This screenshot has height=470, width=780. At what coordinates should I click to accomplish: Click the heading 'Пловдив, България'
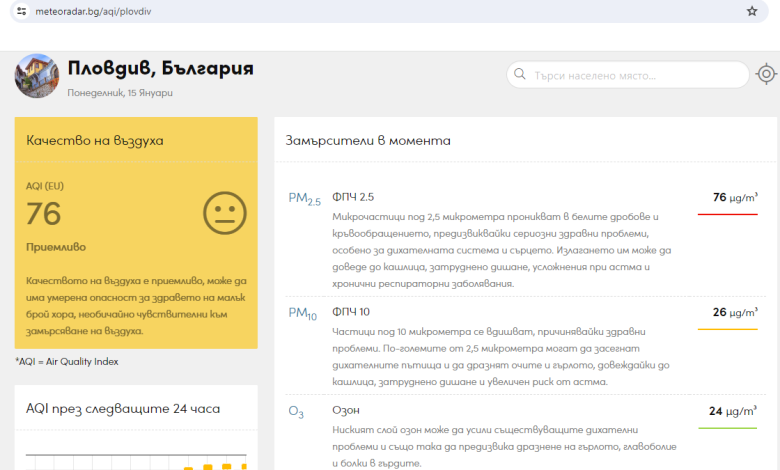[161, 68]
